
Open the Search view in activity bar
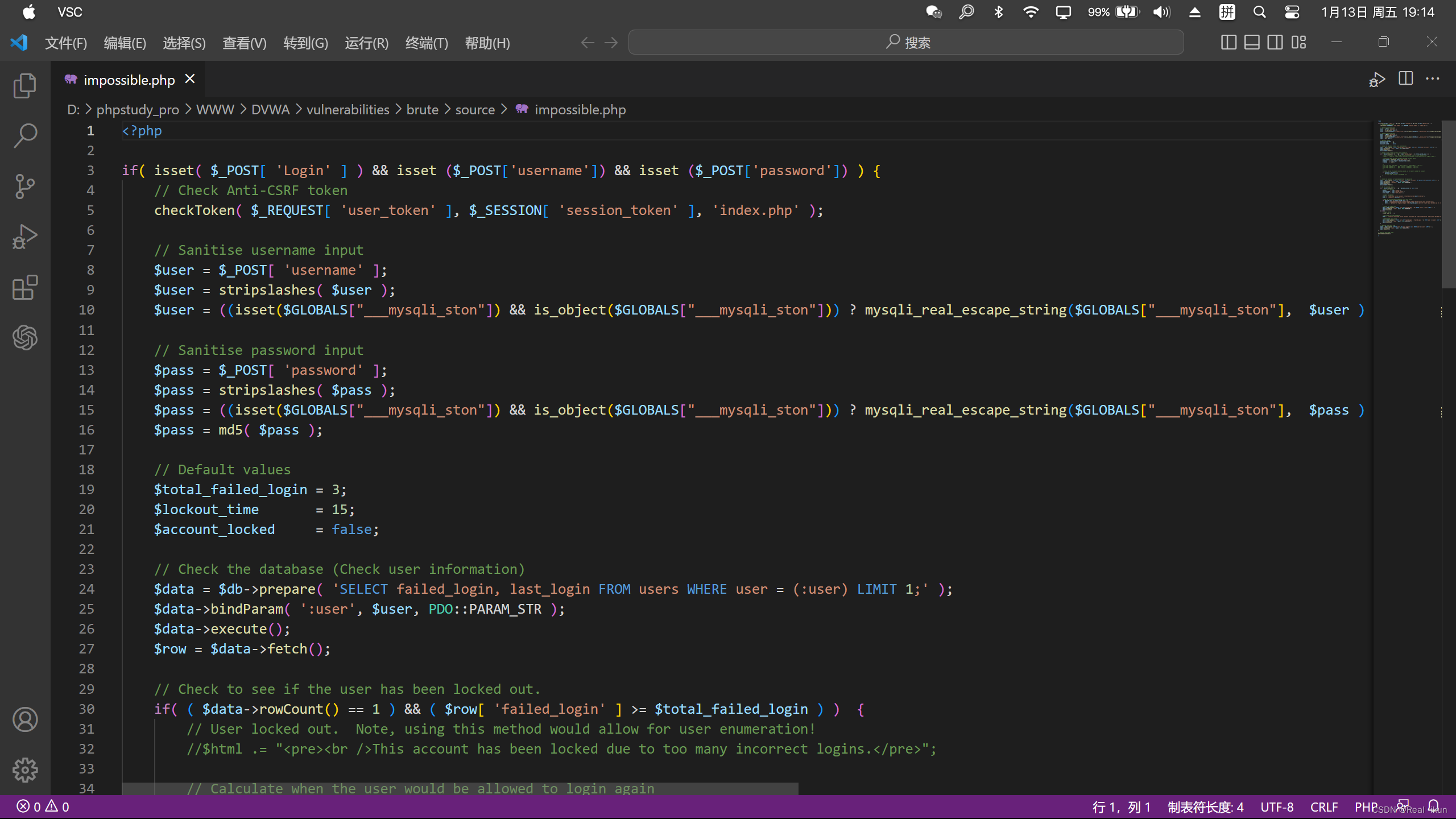pyautogui.click(x=25, y=136)
